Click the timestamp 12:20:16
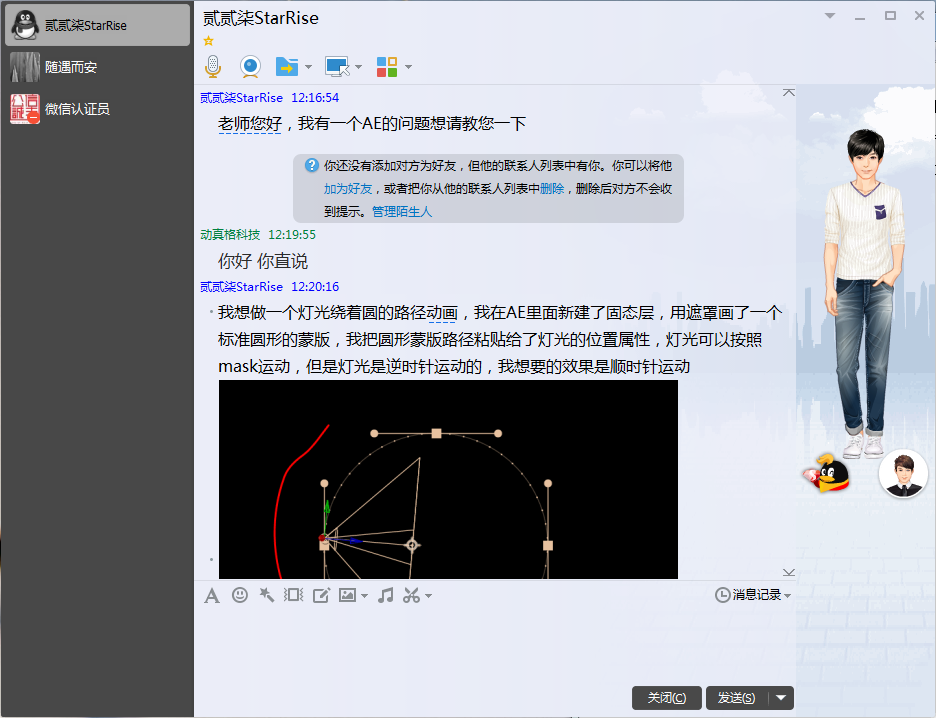 point(315,287)
